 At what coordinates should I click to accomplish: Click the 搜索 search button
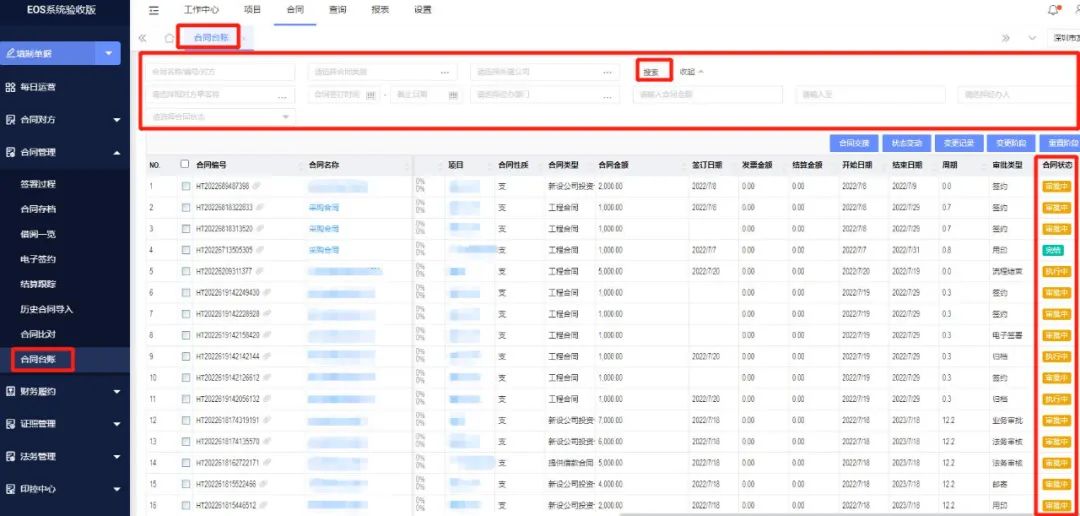click(653, 72)
